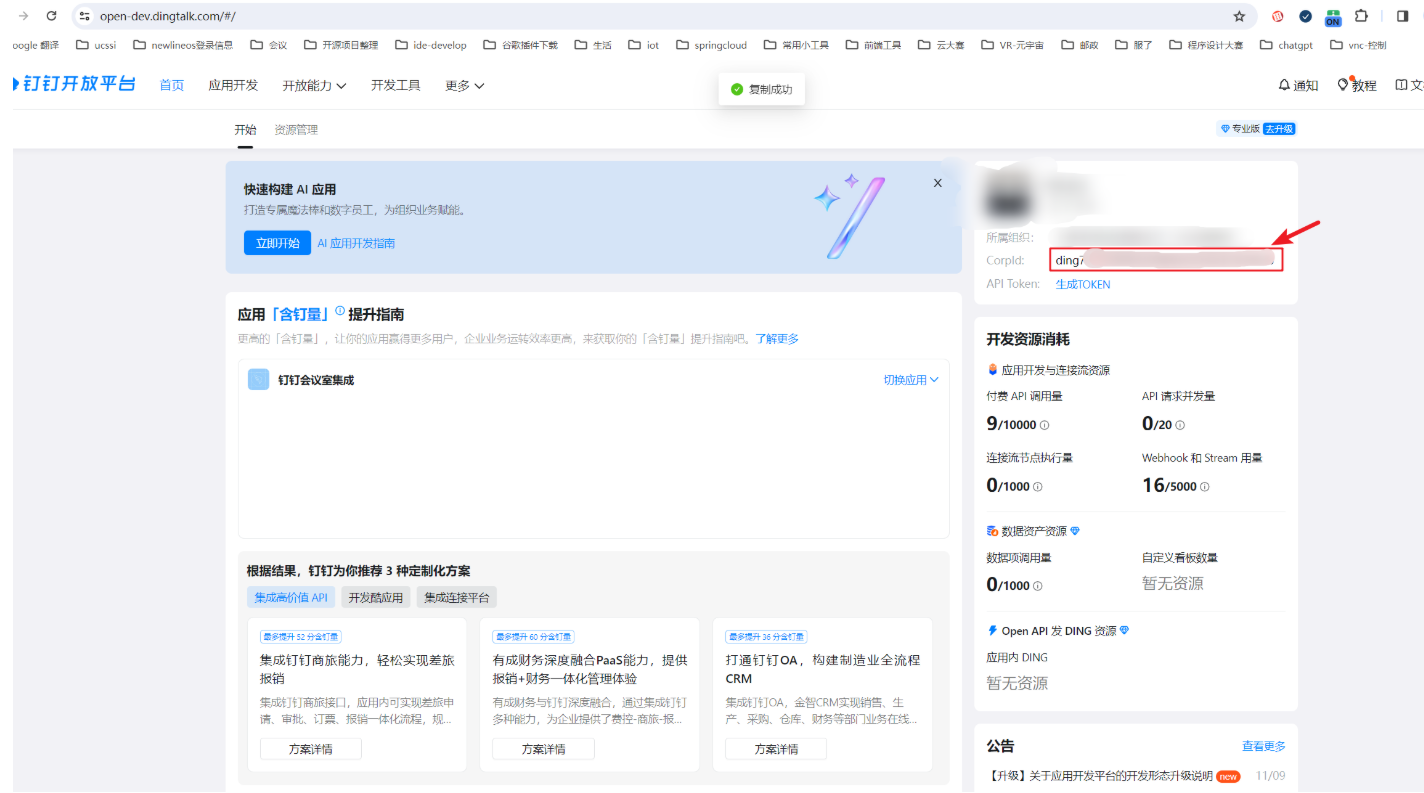Click 查看更多 in 公告 section
This screenshot has height=793, width=1424.
tap(1264, 746)
